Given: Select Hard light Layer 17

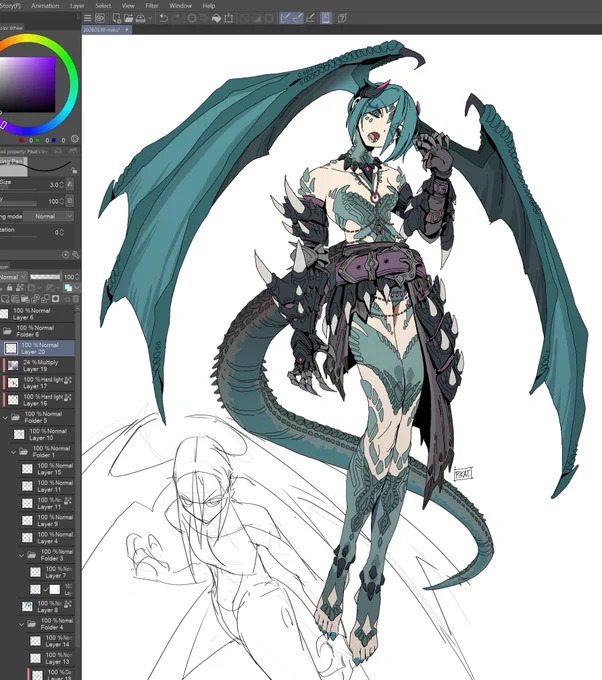Looking at the screenshot, I should click(x=38, y=382).
